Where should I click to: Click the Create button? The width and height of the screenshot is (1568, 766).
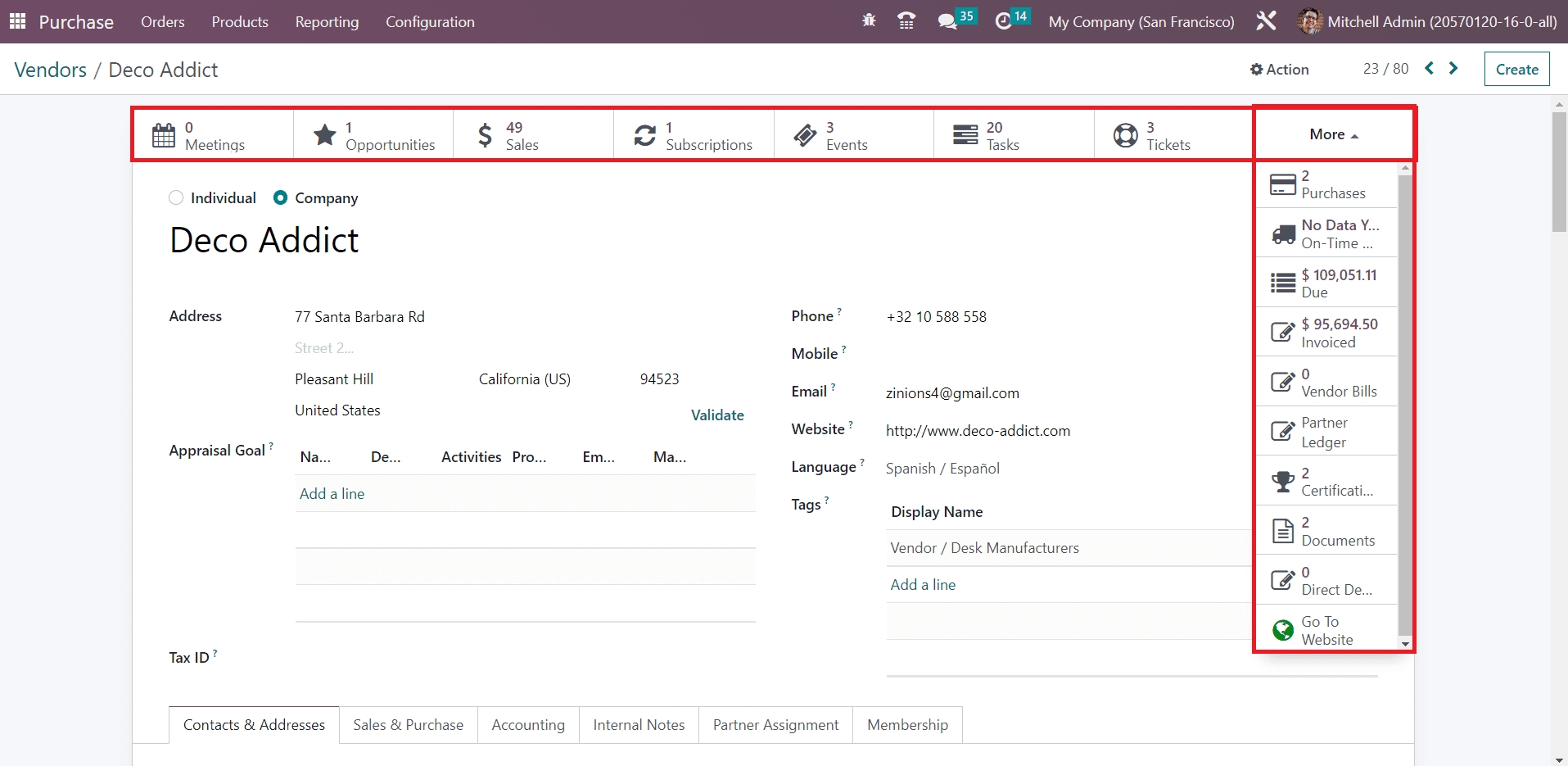[1516, 70]
